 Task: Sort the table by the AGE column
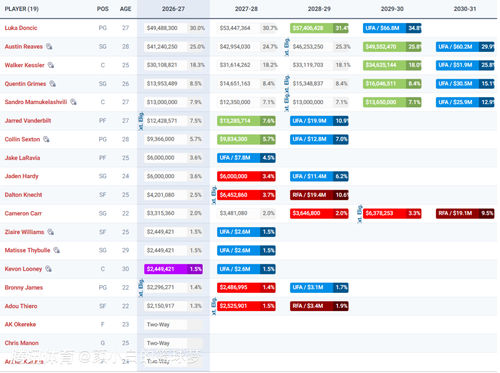(125, 9)
